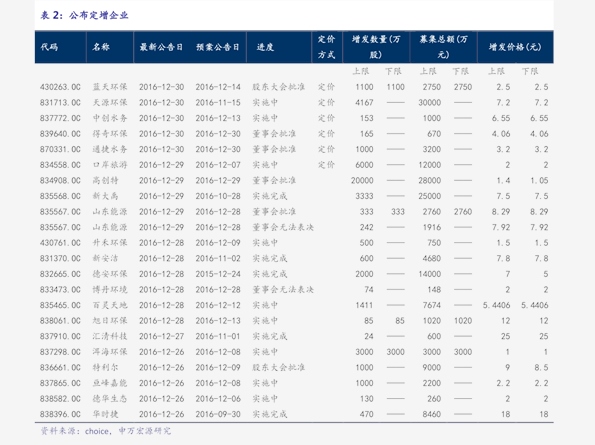
Task: Select the 旭日环保 company name
Action: tap(110, 321)
